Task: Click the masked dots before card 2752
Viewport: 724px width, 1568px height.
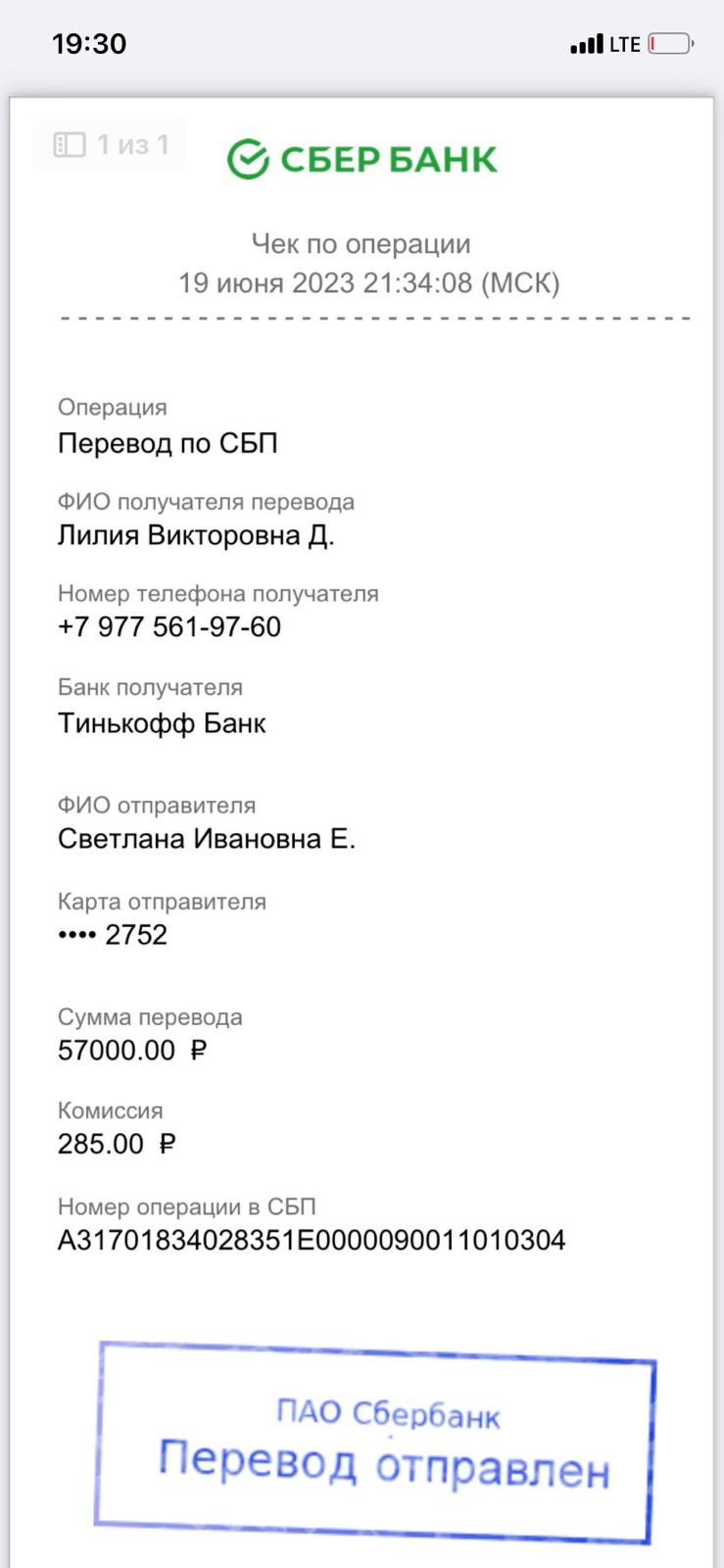Action: (x=76, y=935)
